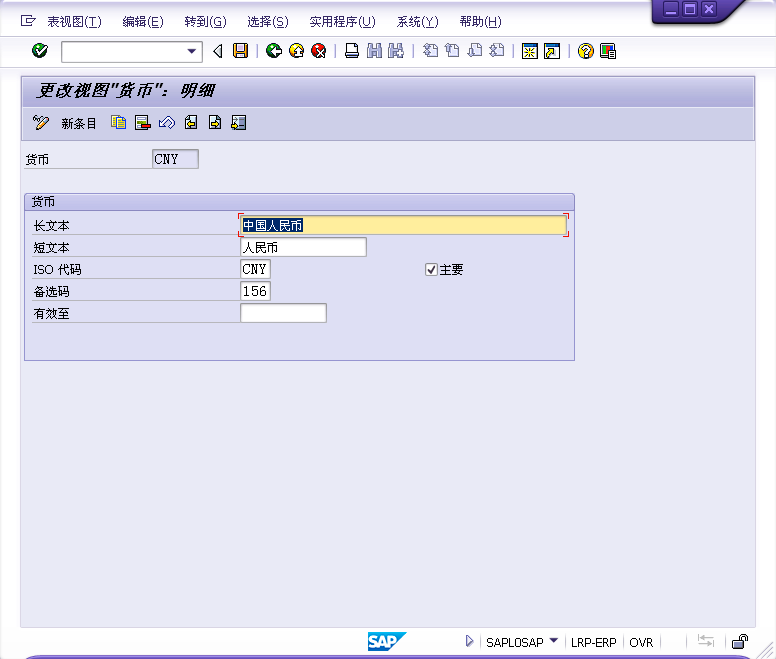Click the ISO 代码 field showing CNY

tap(255, 269)
